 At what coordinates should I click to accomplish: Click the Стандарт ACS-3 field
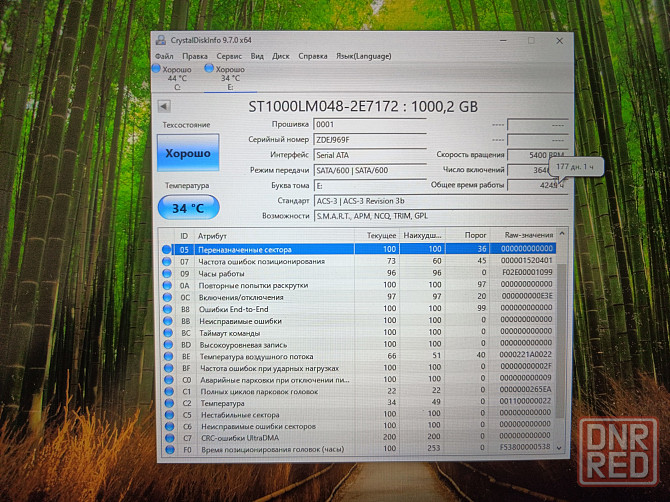point(440,201)
